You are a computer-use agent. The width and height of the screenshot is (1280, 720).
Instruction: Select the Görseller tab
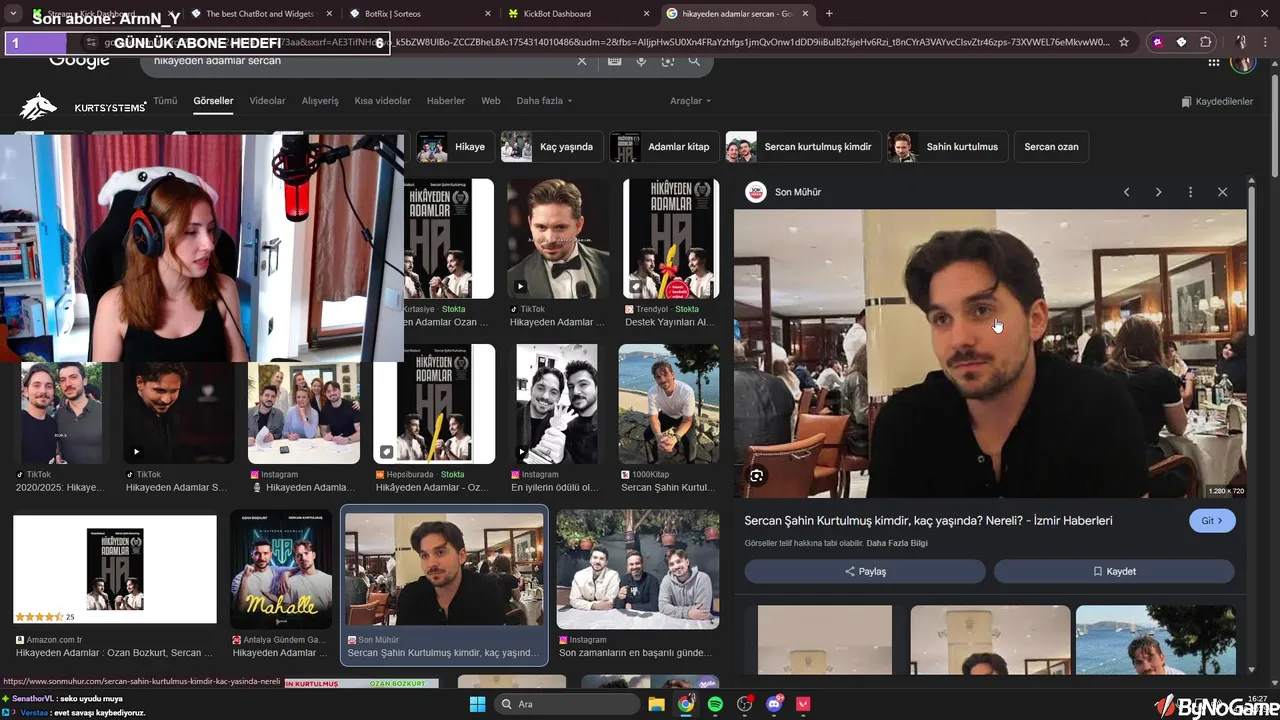click(213, 101)
